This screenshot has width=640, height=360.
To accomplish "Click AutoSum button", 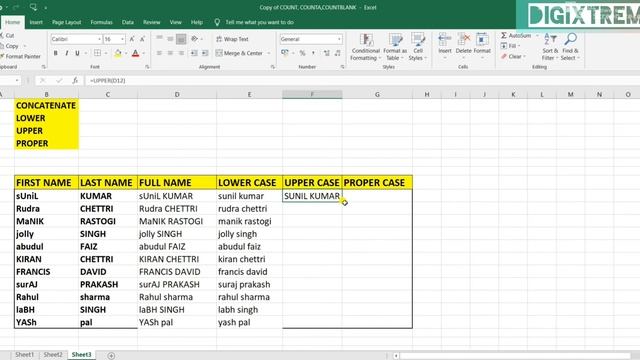I will coord(516,36).
